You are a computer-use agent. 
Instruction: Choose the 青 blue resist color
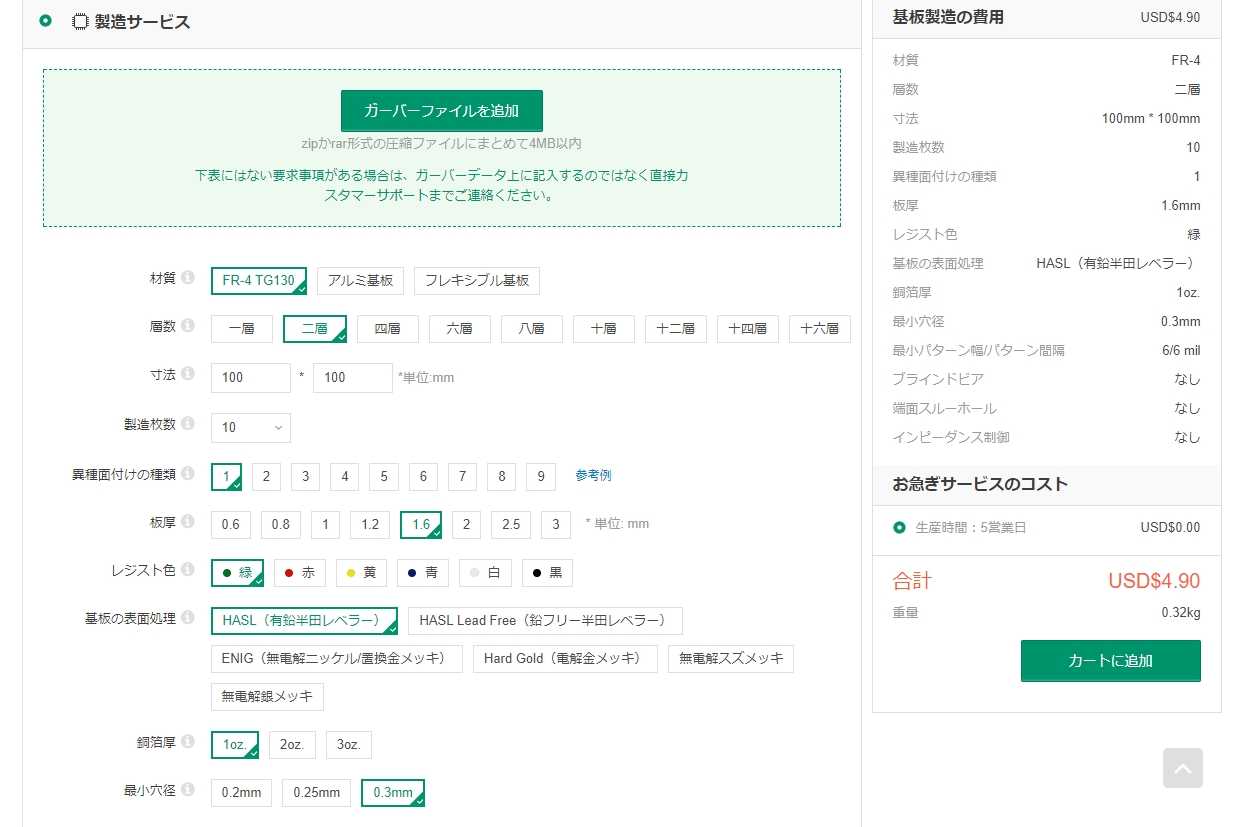point(422,573)
